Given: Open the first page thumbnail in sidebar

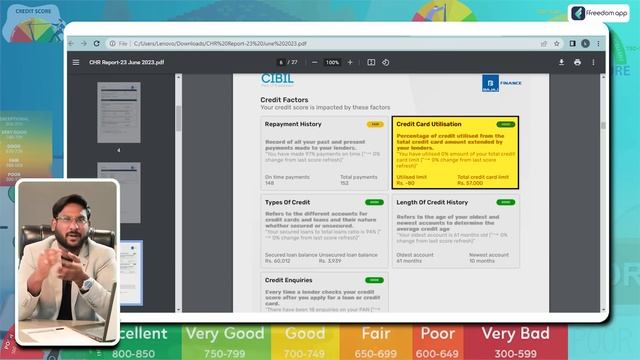Looking at the screenshot, I should click(119, 112).
